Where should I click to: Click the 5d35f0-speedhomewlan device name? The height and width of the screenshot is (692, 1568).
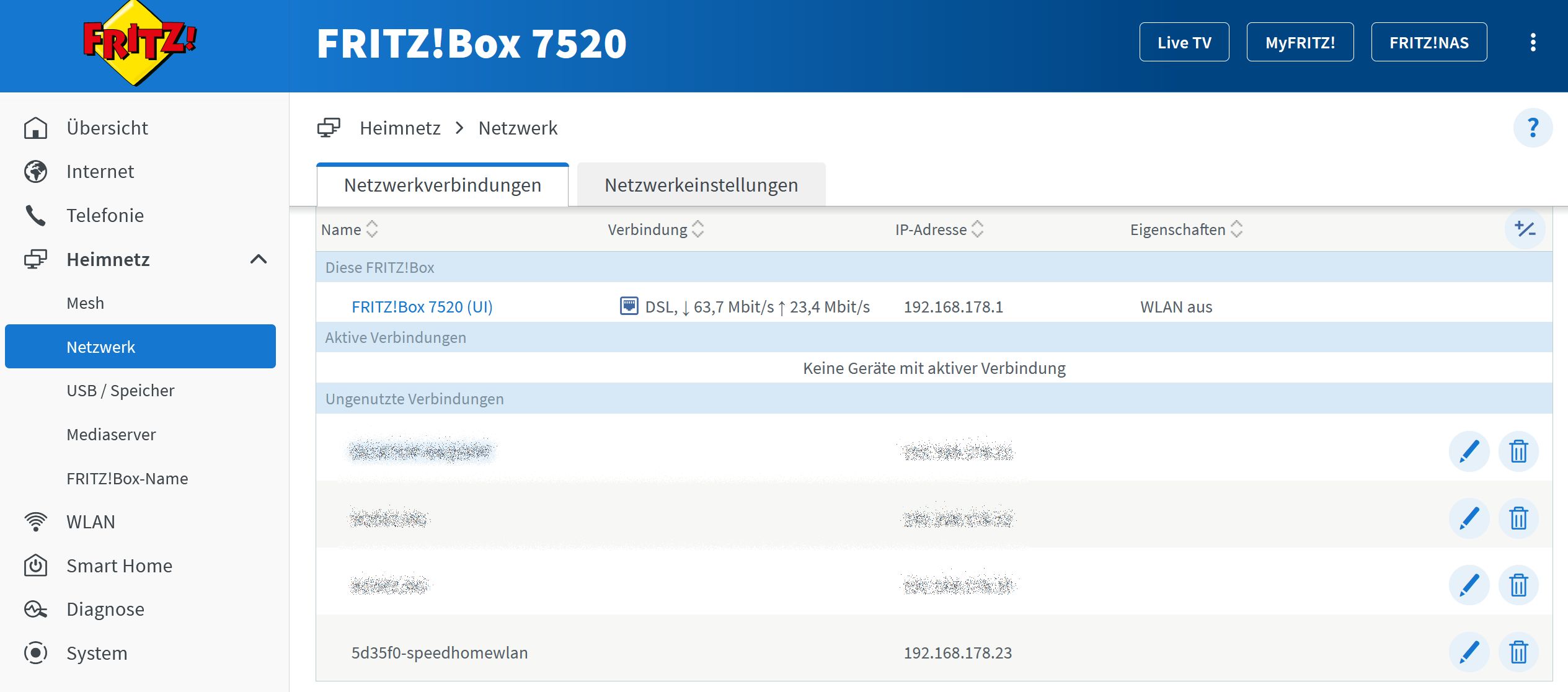[440, 652]
